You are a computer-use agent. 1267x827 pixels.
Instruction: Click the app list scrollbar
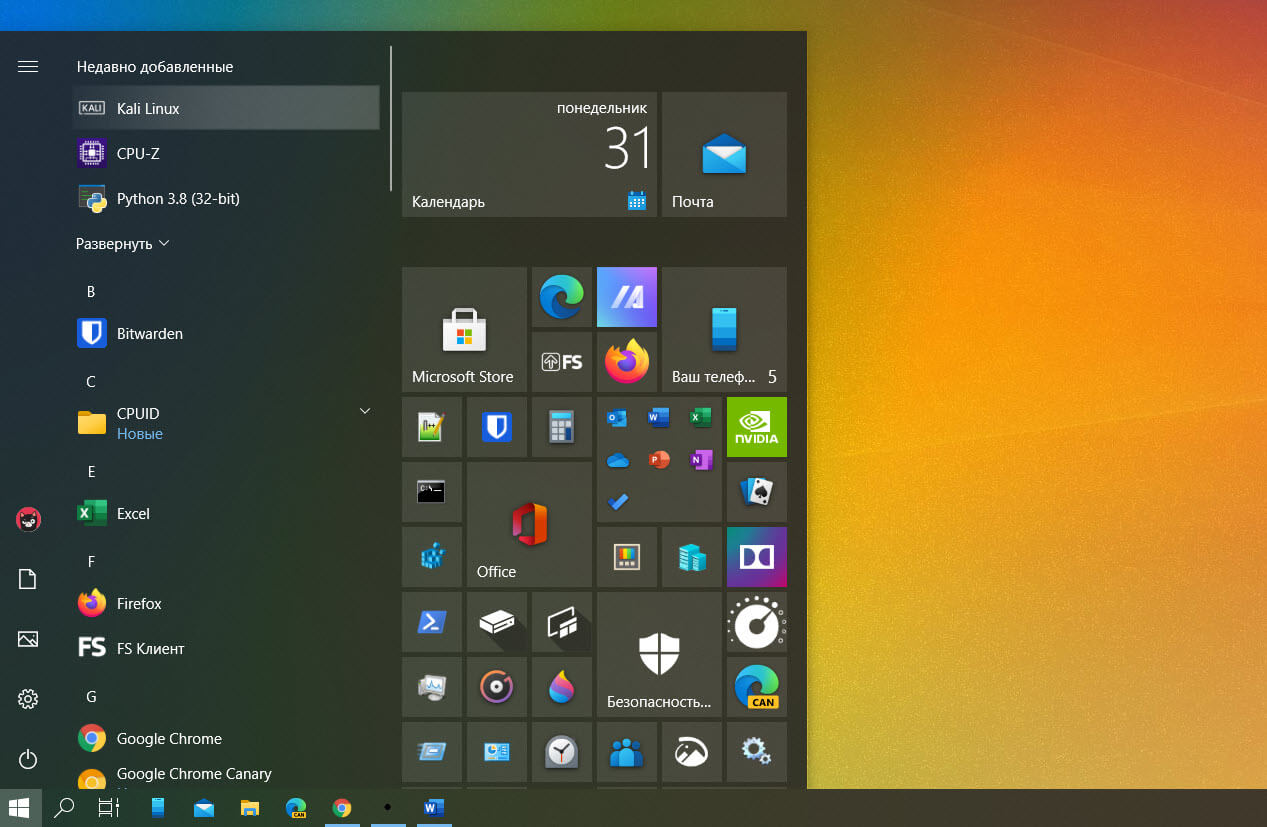pyautogui.click(x=391, y=118)
